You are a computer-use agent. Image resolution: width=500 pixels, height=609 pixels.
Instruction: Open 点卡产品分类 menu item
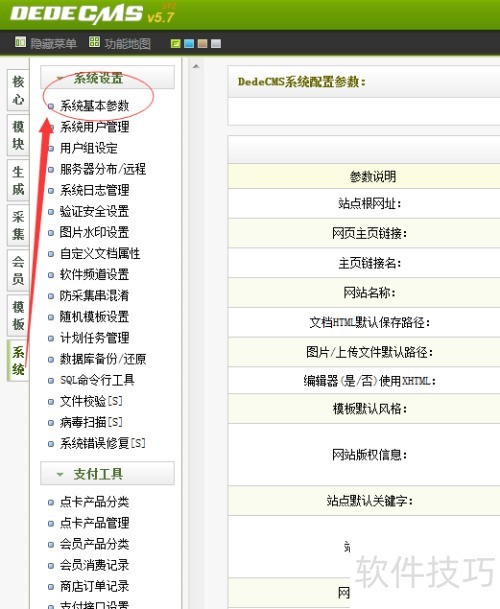click(x=94, y=502)
